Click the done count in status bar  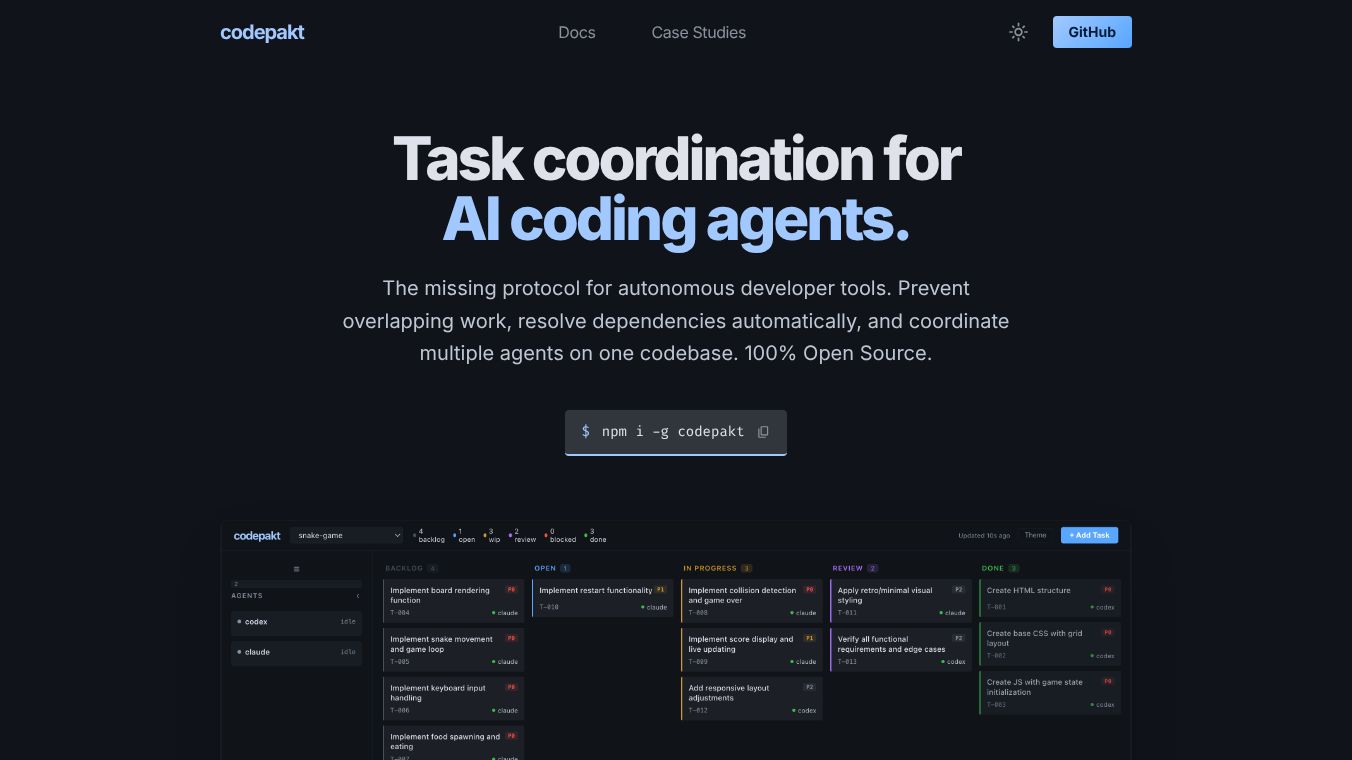596,535
